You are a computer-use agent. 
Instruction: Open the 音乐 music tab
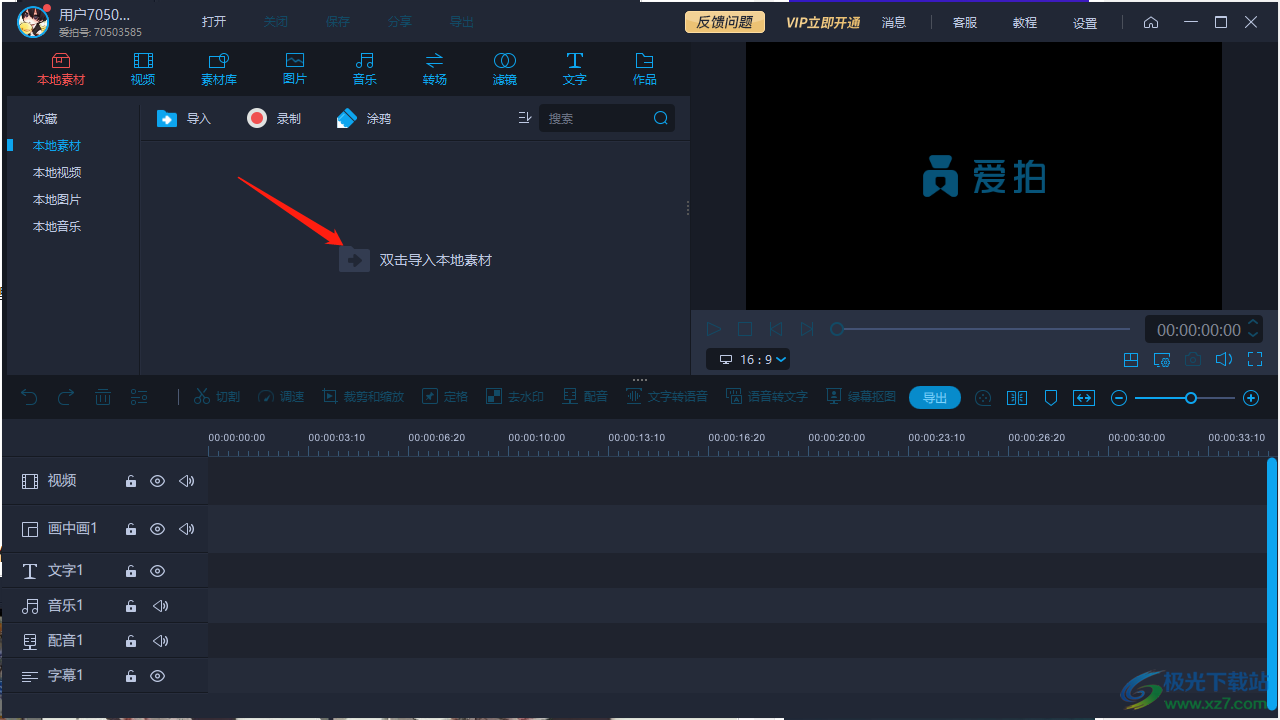[365, 69]
